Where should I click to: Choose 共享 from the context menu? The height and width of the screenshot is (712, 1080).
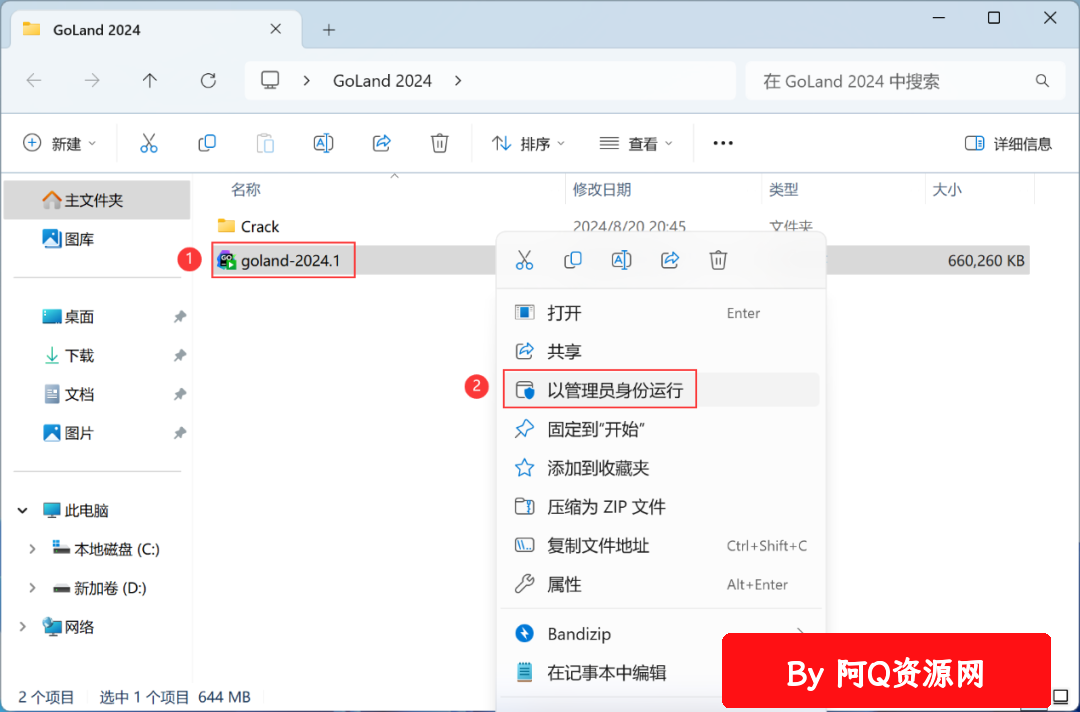pos(661,352)
